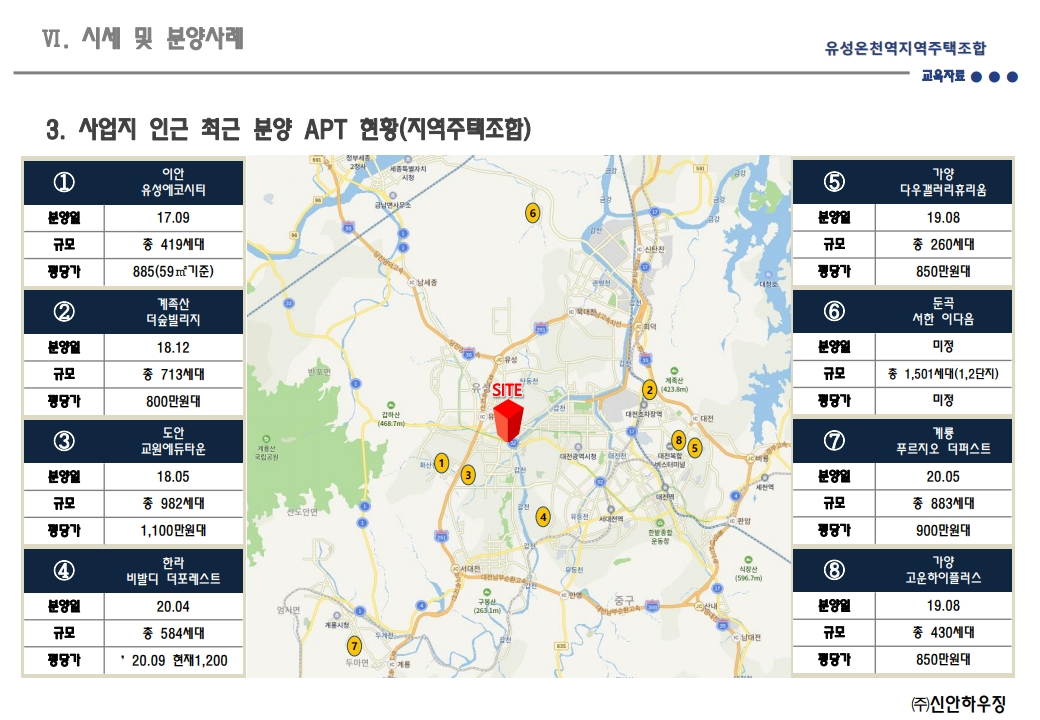Image resolution: width=1040 pixels, height=720 pixels.
Task: Click the 총 883세대 cell
Action: (x=943, y=503)
